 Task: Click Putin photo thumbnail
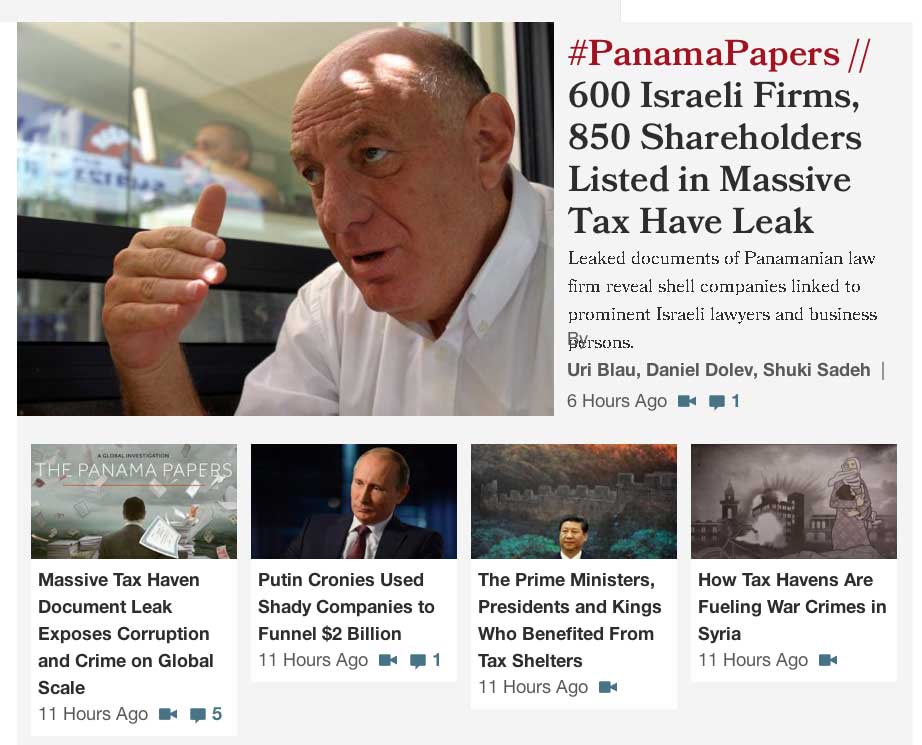tap(354, 501)
